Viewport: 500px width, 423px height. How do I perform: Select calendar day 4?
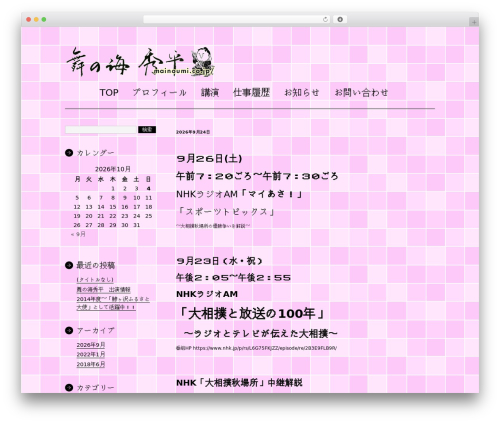[149, 189]
